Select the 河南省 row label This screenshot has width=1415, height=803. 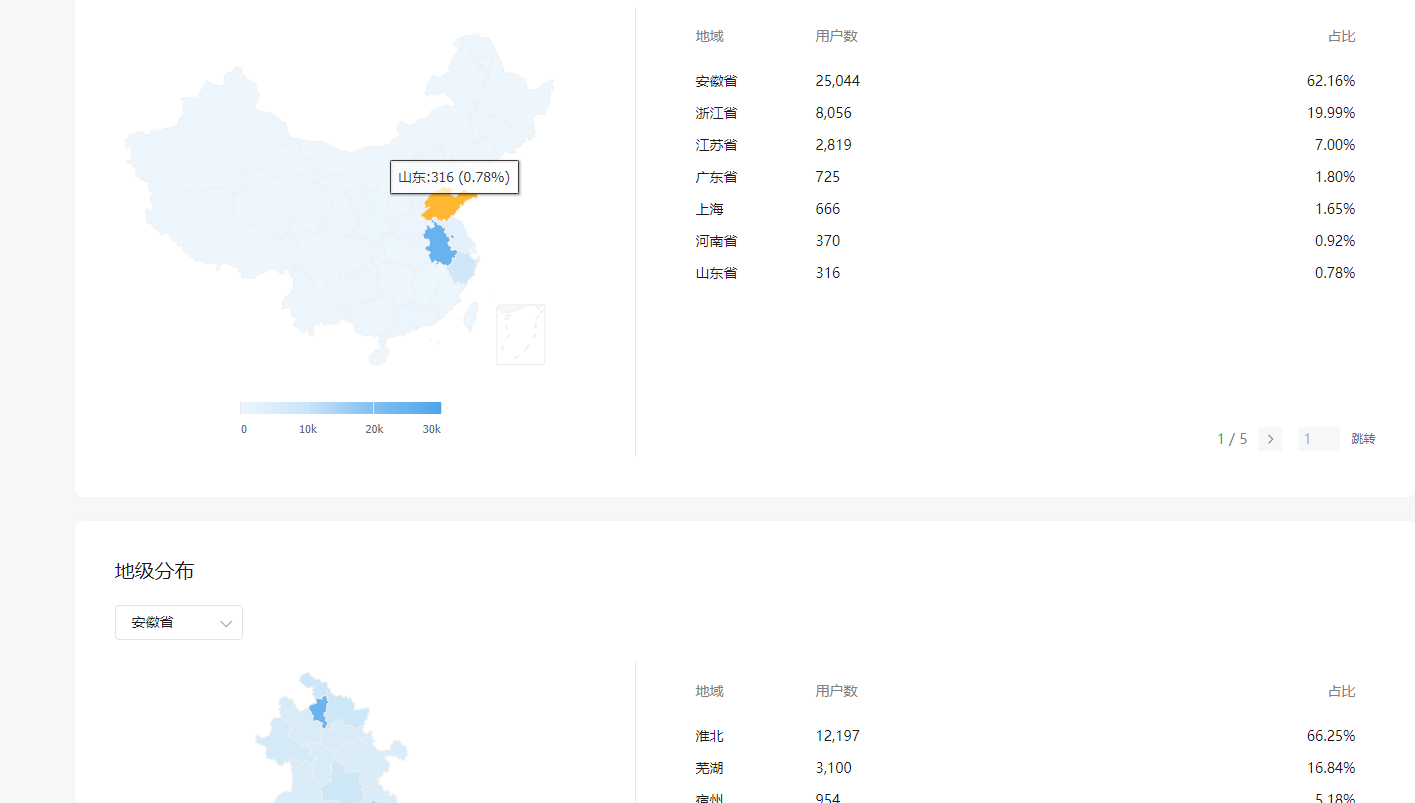click(x=716, y=241)
